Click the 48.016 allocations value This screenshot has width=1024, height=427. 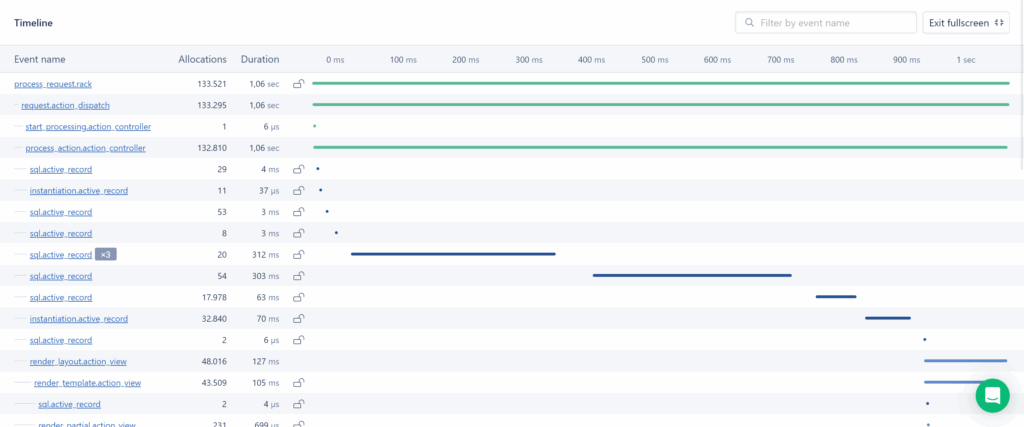click(212, 361)
